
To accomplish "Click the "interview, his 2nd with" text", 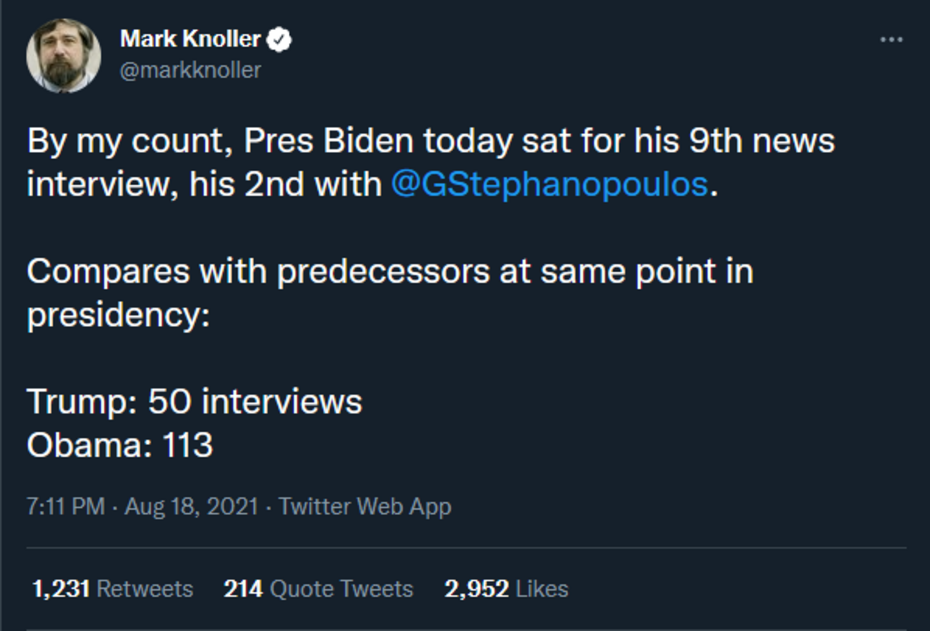I will 204,186.
